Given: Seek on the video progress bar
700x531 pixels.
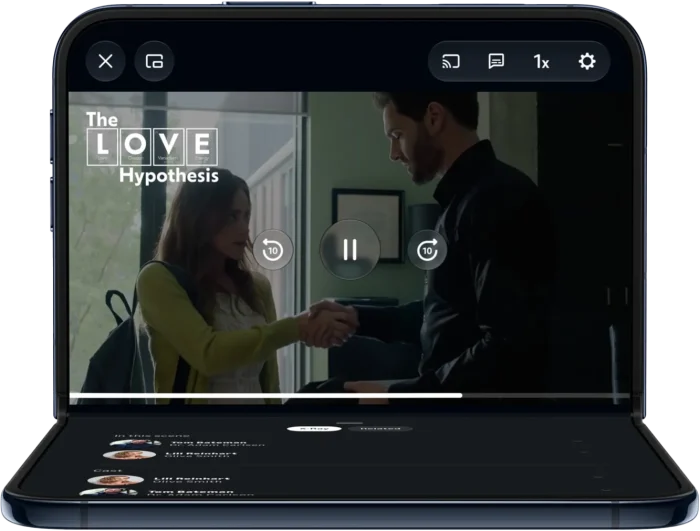Looking at the screenshot, I should pyautogui.click(x=350, y=395).
